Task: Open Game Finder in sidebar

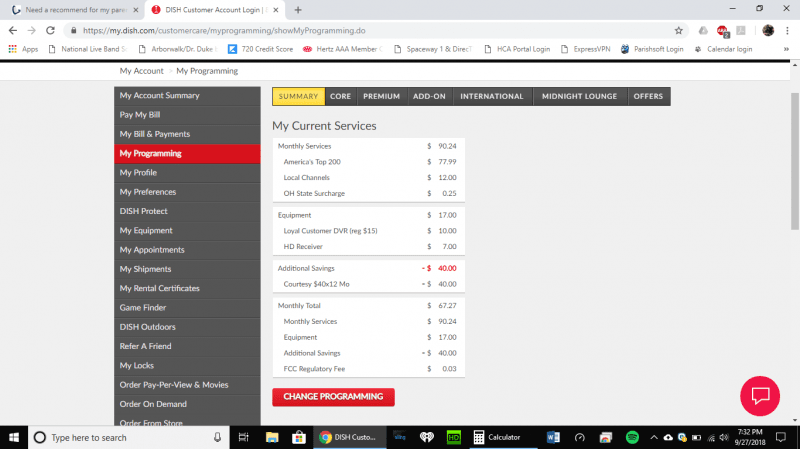Action: [187, 308]
